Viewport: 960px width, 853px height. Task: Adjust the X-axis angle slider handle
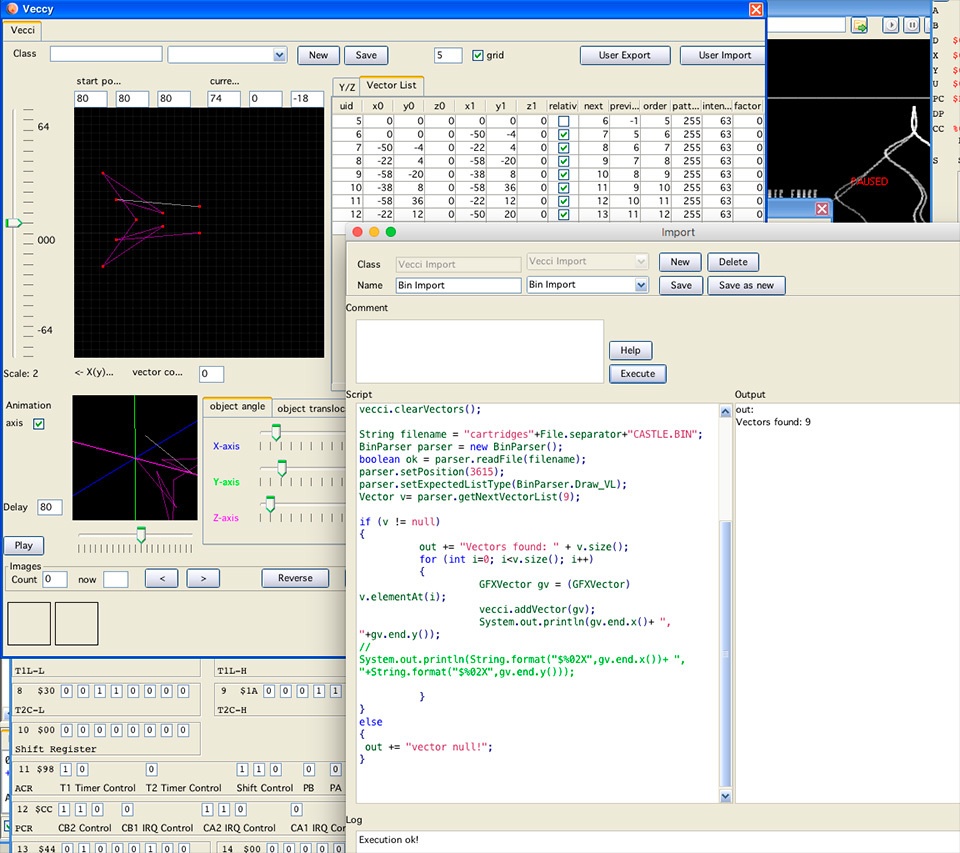(x=276, y=432)
